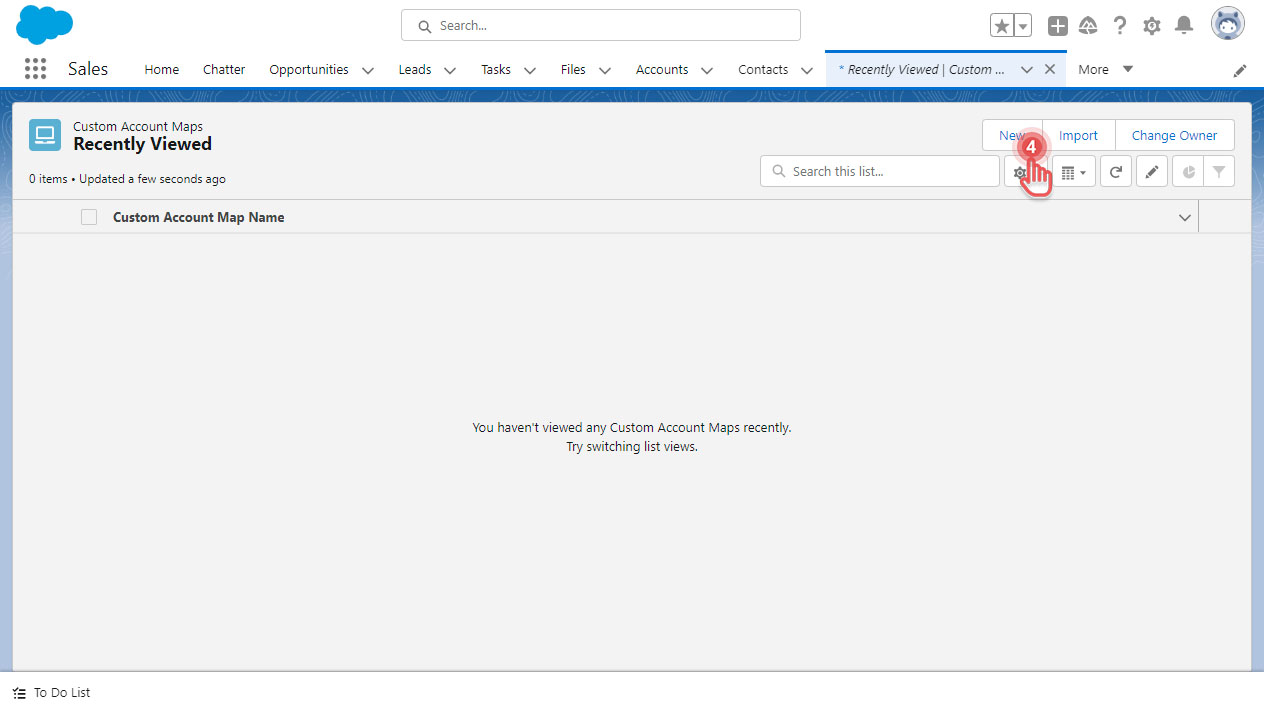Click the New button
The width and height of the screenshot is (1264, 712).
click(x=1013, y=135)
